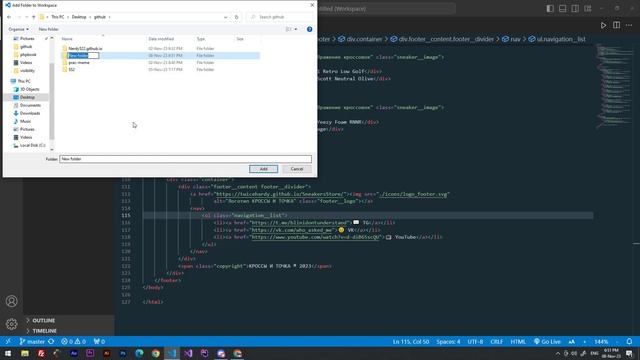Click the New folder toolbar button
Image resolution: width=640 pixels, height=360 pixels.
click(x=49, y=29)
